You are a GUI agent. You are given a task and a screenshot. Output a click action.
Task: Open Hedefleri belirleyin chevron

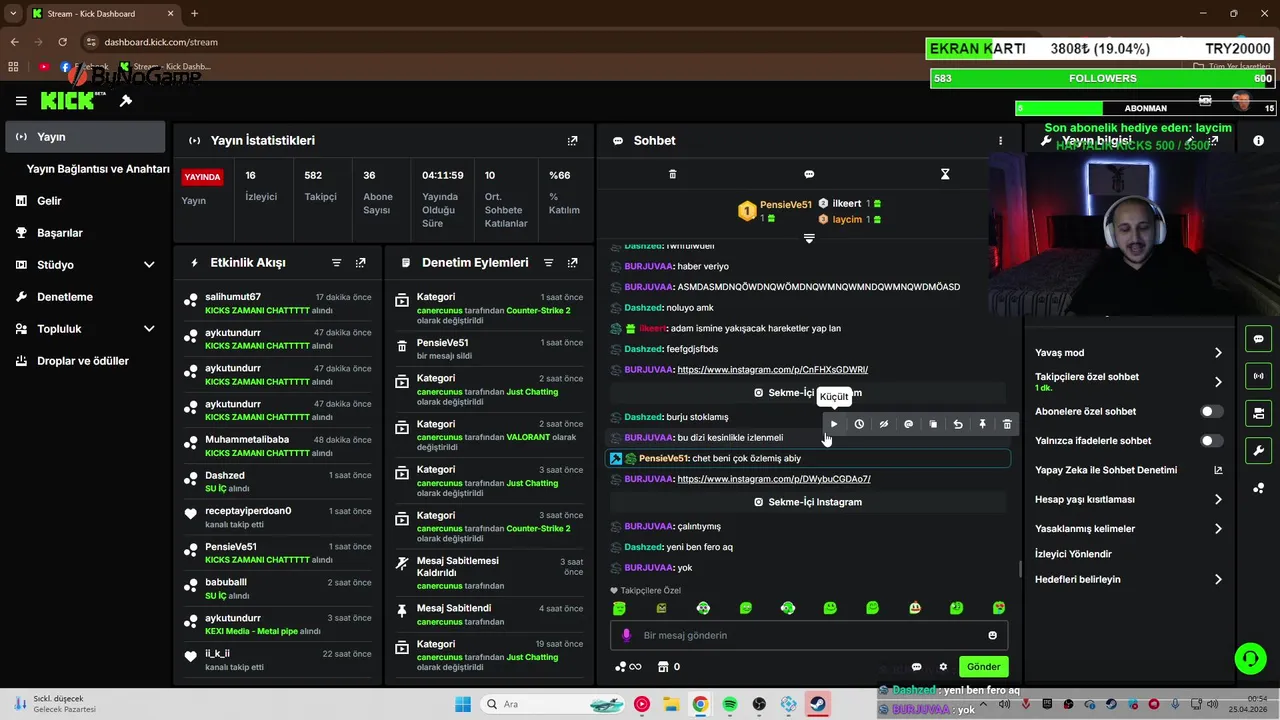pos(1218,579)
